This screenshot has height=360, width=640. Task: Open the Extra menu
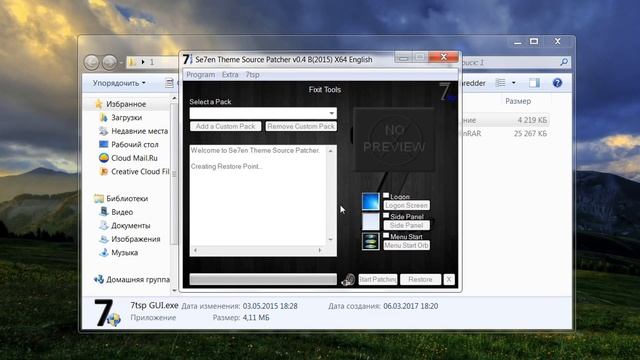tap(230, 75)
